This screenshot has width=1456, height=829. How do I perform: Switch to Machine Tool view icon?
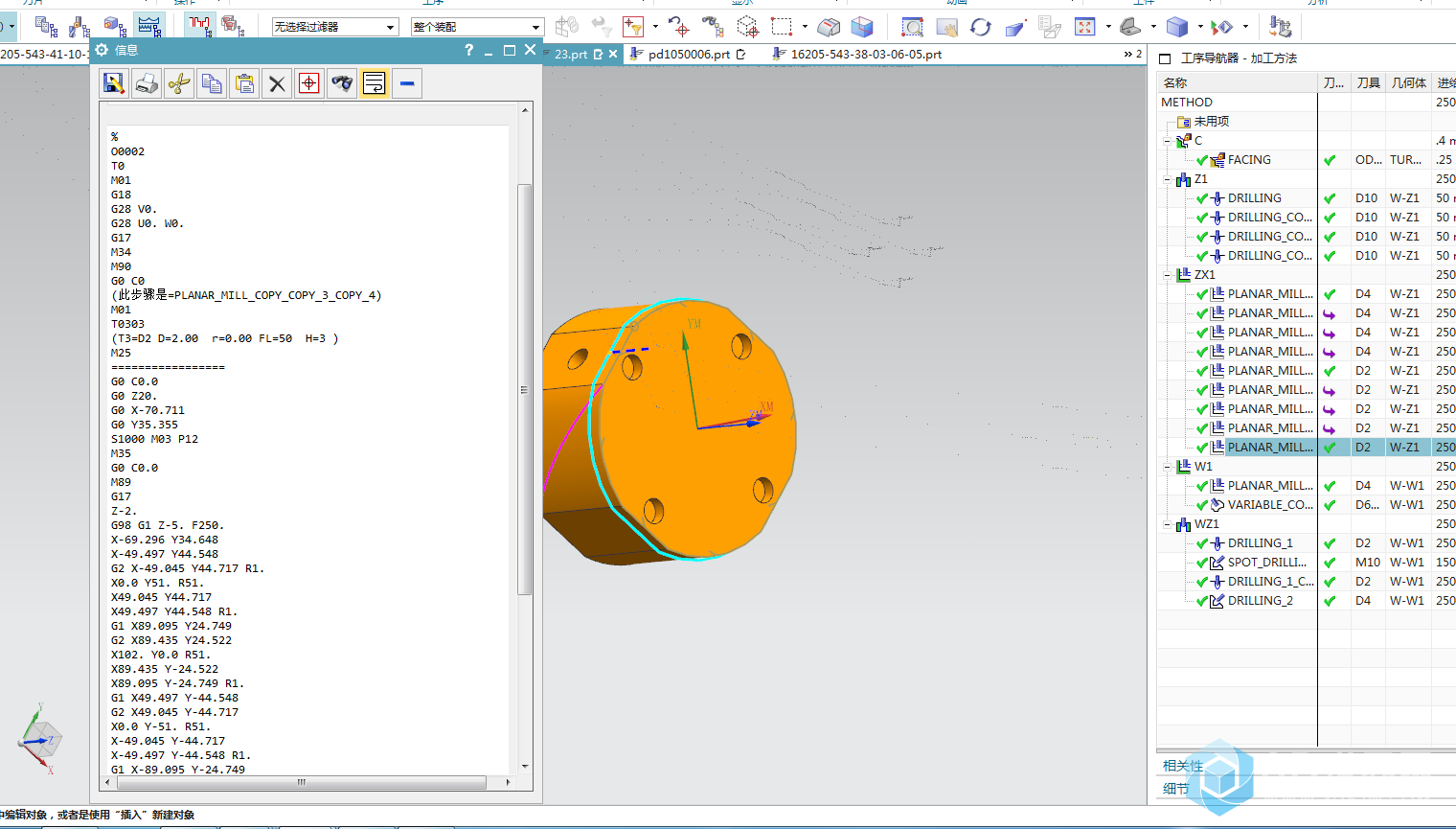(x=80, y=26)
